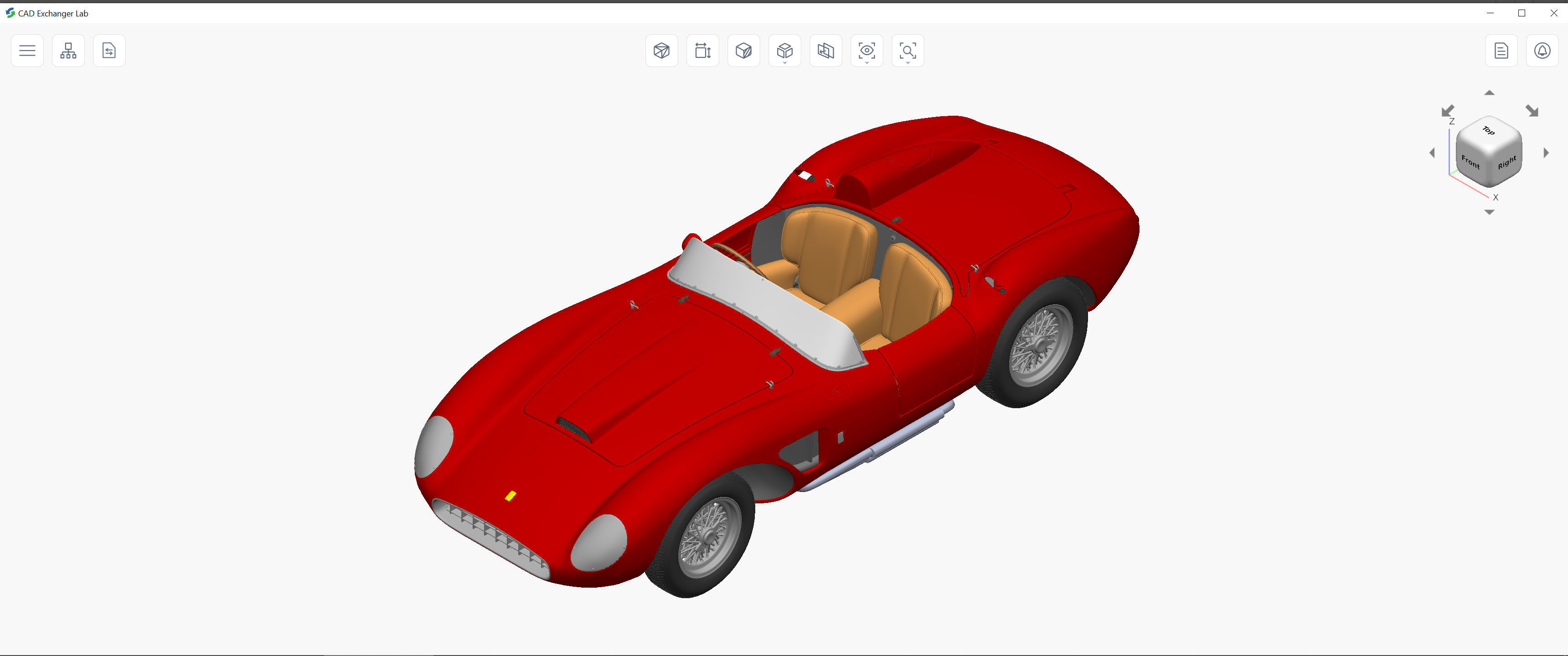Click the import/export file conversion icon

click(x=109, y=51)
